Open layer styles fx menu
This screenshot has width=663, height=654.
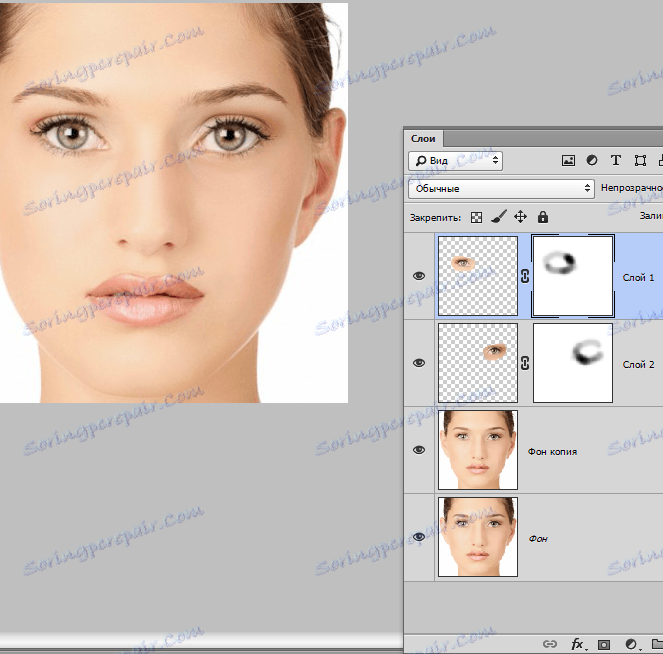point(577,644)
